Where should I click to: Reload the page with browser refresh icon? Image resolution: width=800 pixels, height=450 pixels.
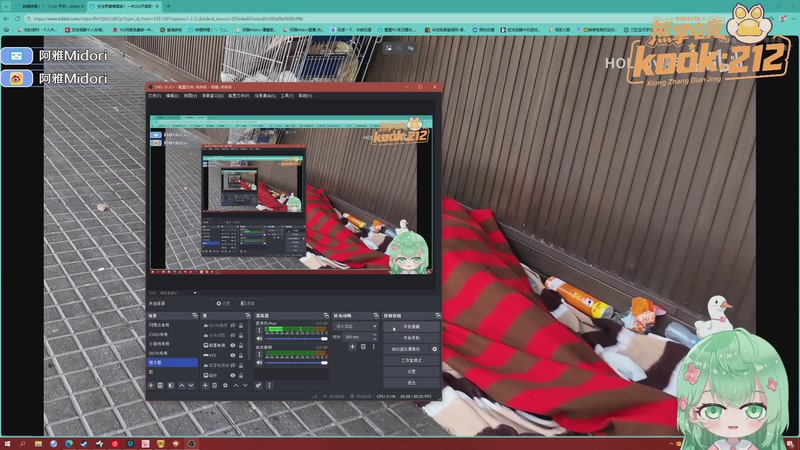(17, 19)
